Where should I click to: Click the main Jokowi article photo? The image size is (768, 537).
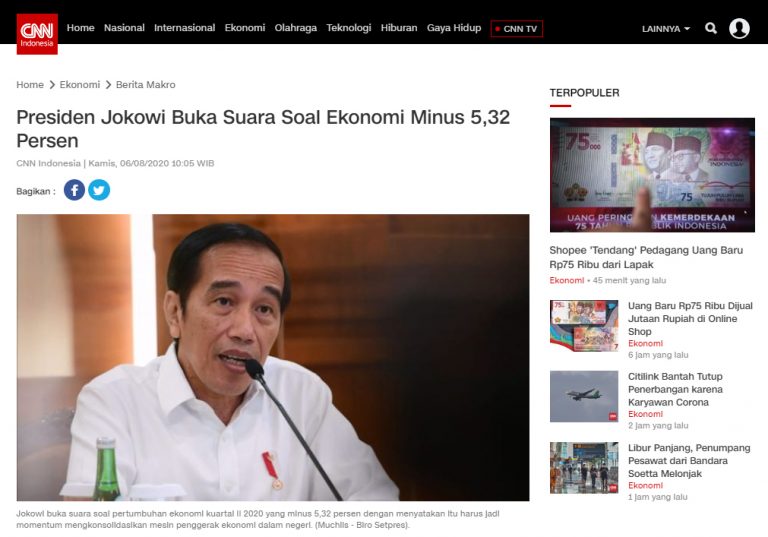click(x=273, y=357)
